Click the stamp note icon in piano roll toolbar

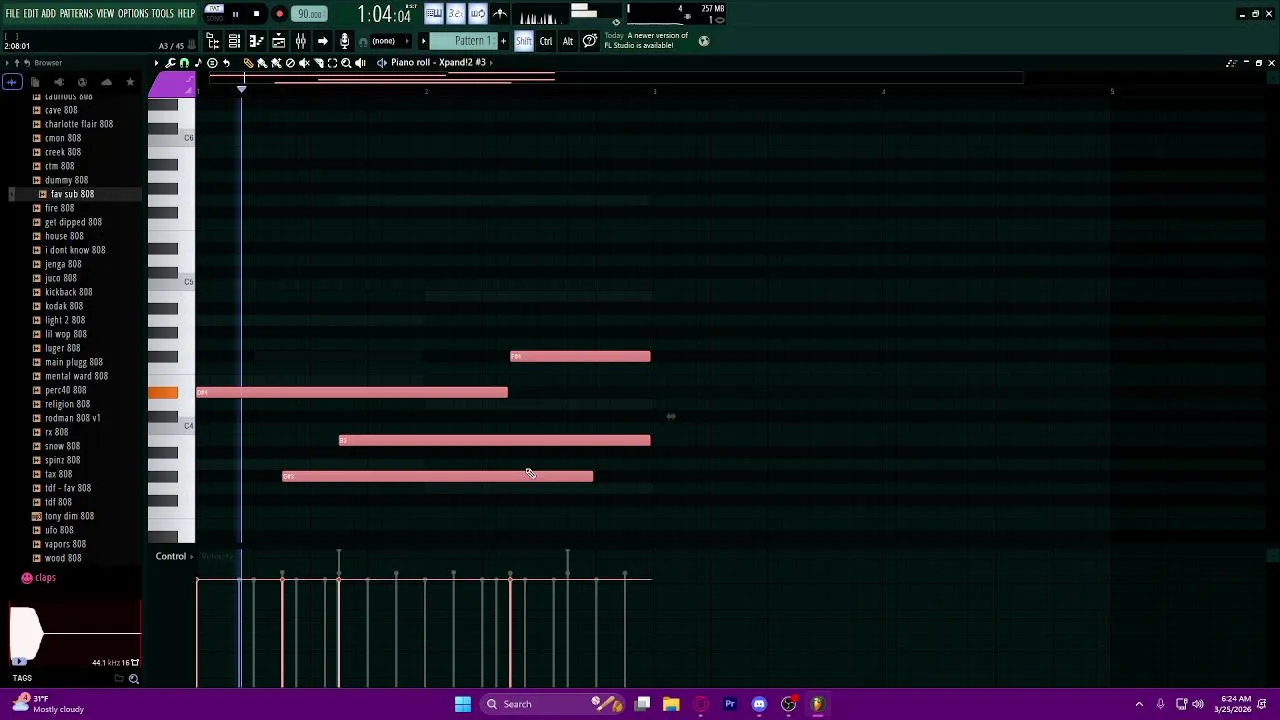click(198, 63)
